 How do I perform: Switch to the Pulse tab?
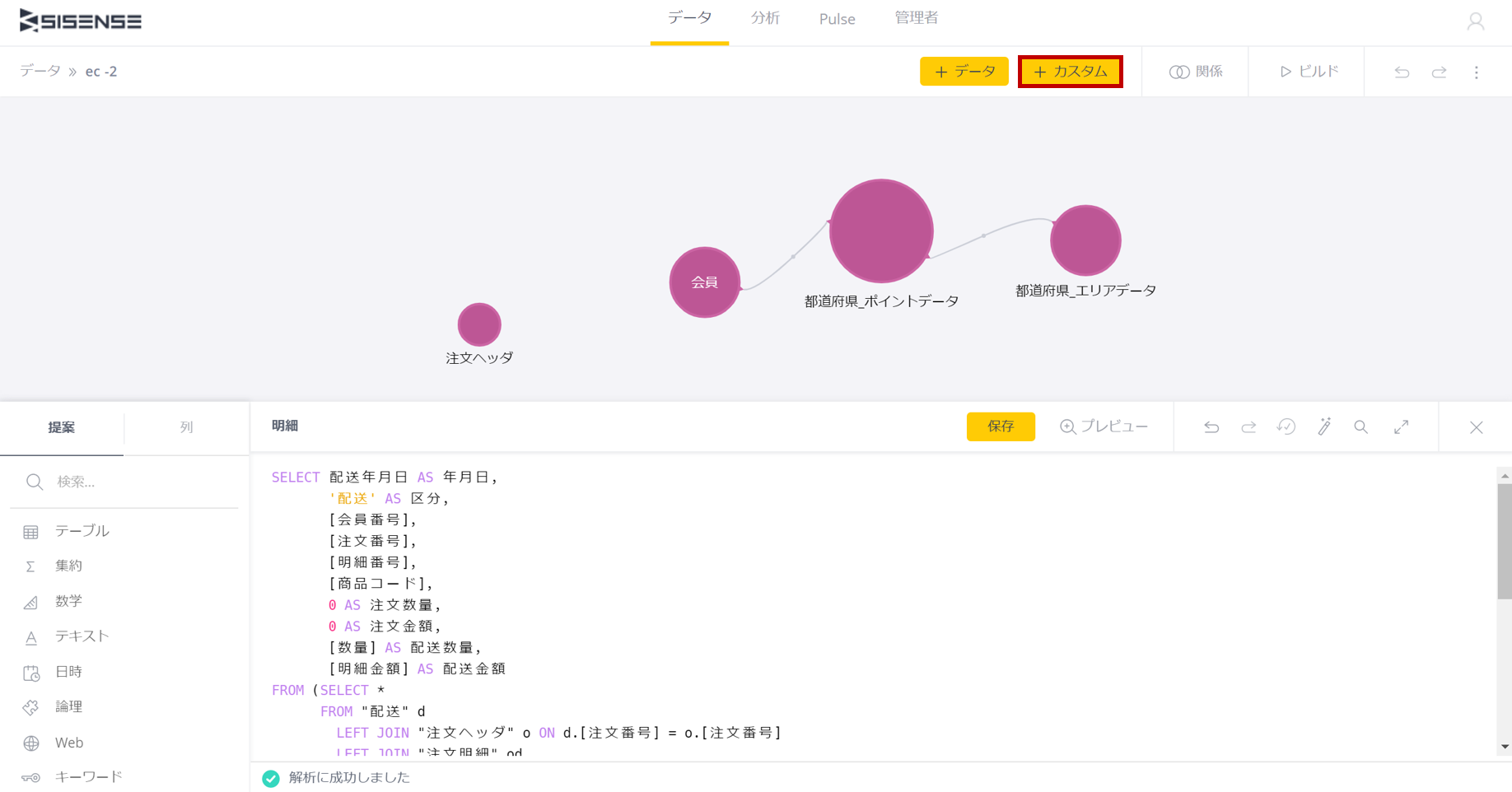pyautogui.click(x=837, y=19)
